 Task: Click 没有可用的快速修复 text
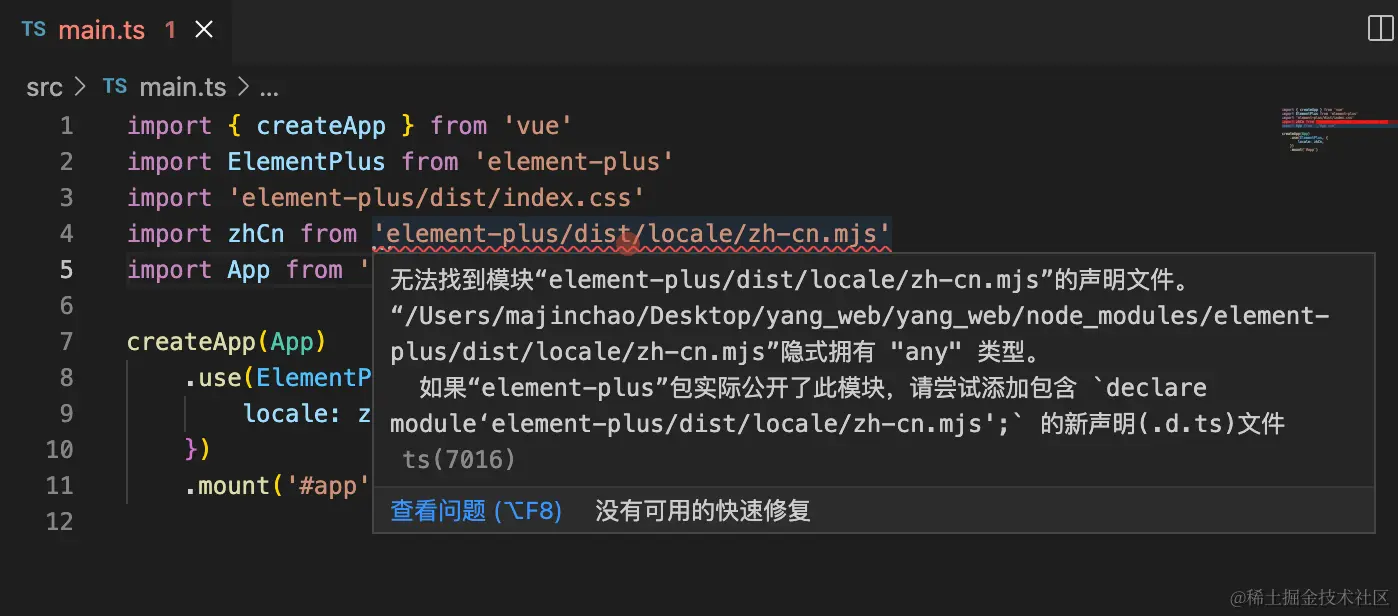coord(703,511)
